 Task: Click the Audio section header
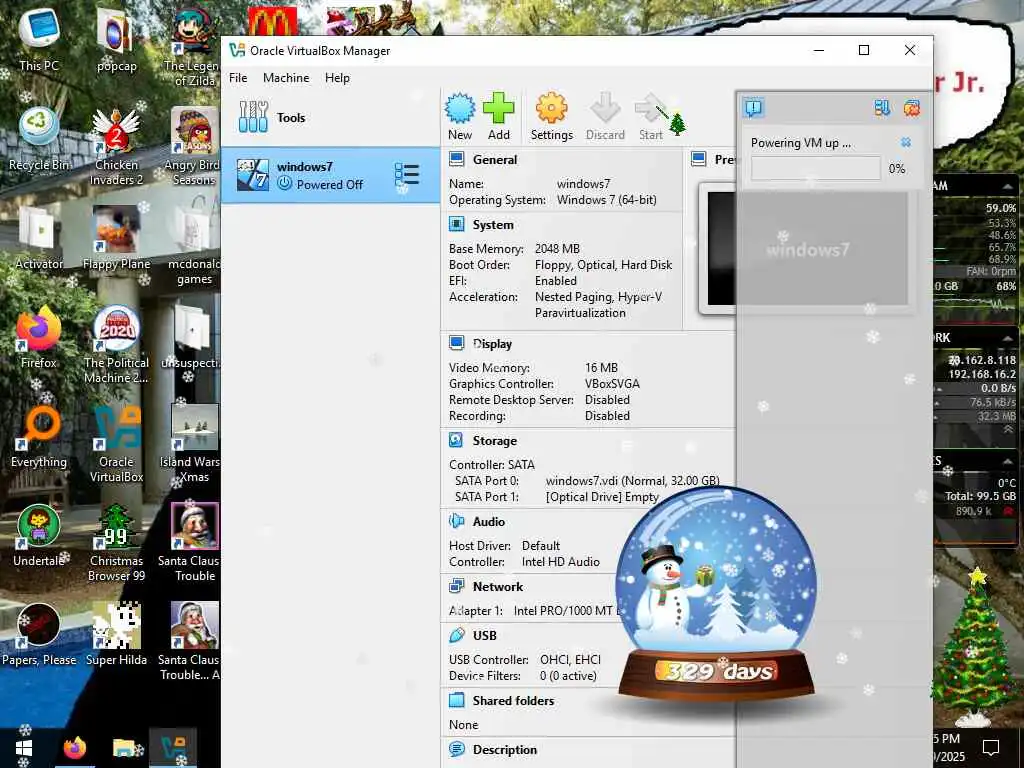click(x=488, y=522)
